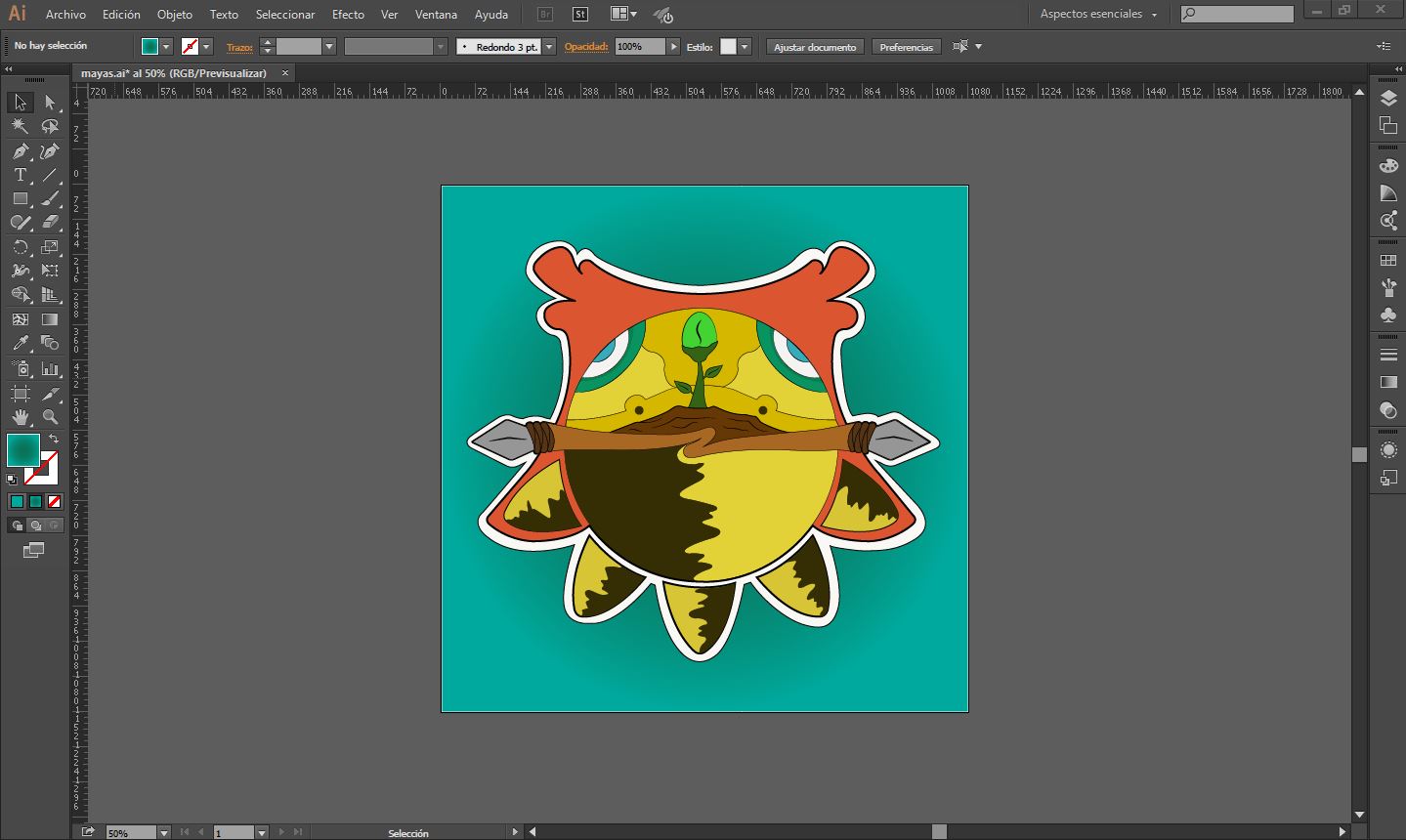The height and width of the screenshot is (840, 1406).
Task: Open the Redondo 3 pt. brush dropdown
Action: click(549, 47)
